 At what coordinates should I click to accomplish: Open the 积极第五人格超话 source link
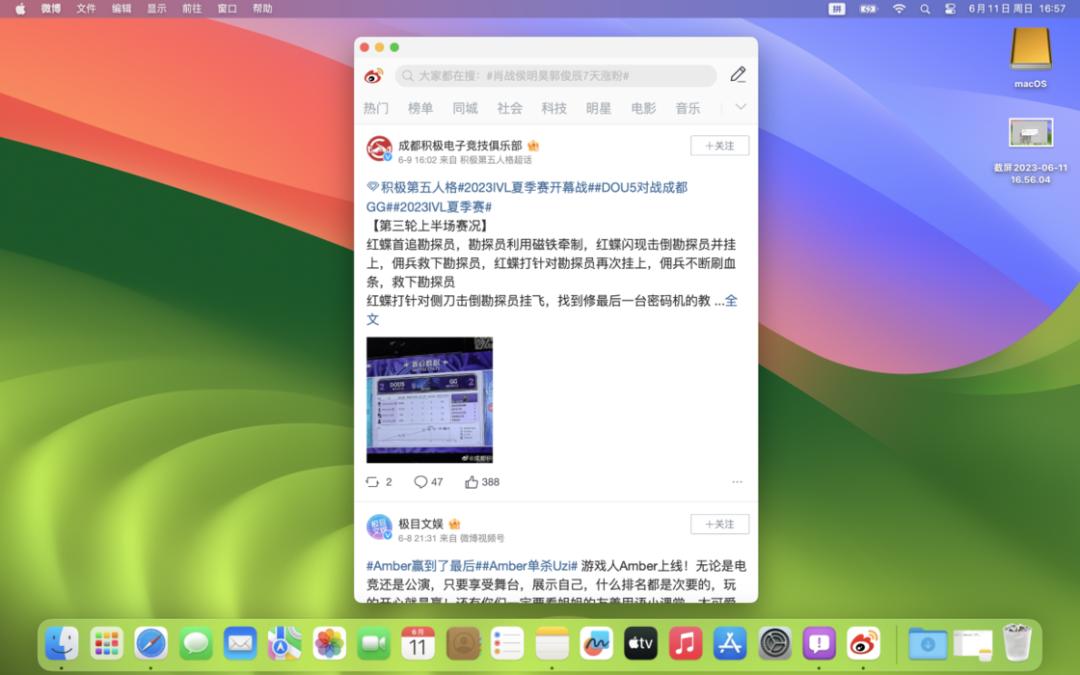tap(496, 160)
